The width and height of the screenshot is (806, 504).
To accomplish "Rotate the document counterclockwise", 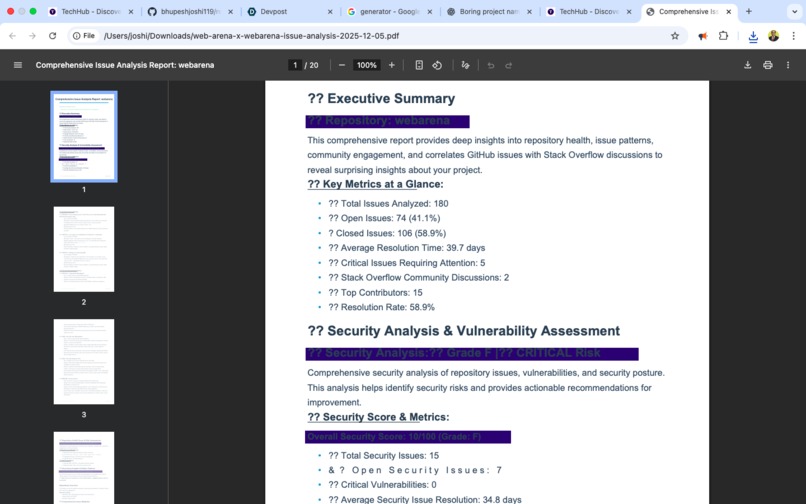I will 437,65.
